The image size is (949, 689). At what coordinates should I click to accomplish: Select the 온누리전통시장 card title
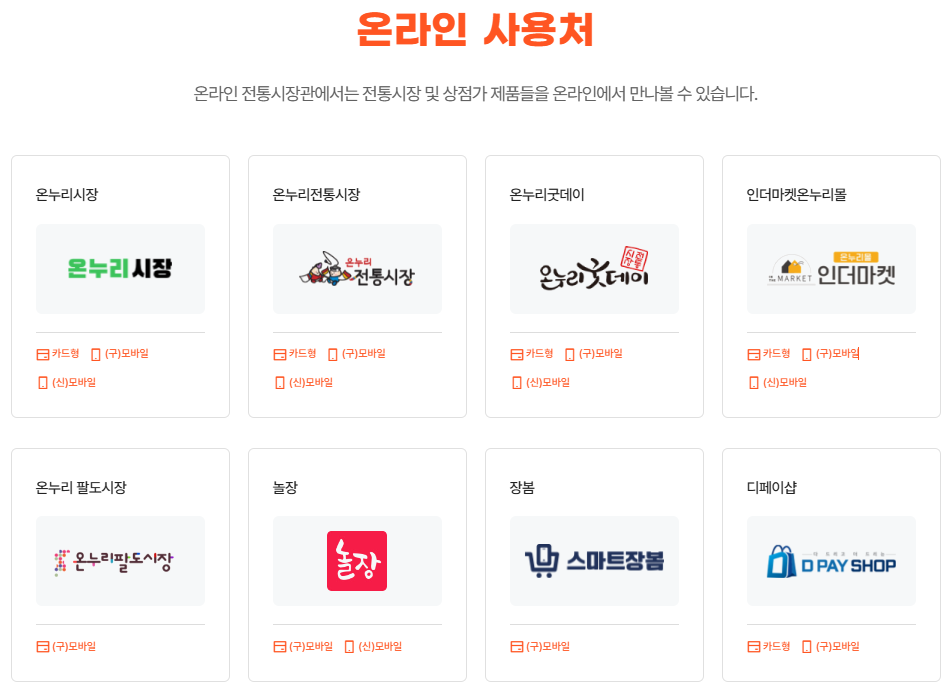(317, 194)
